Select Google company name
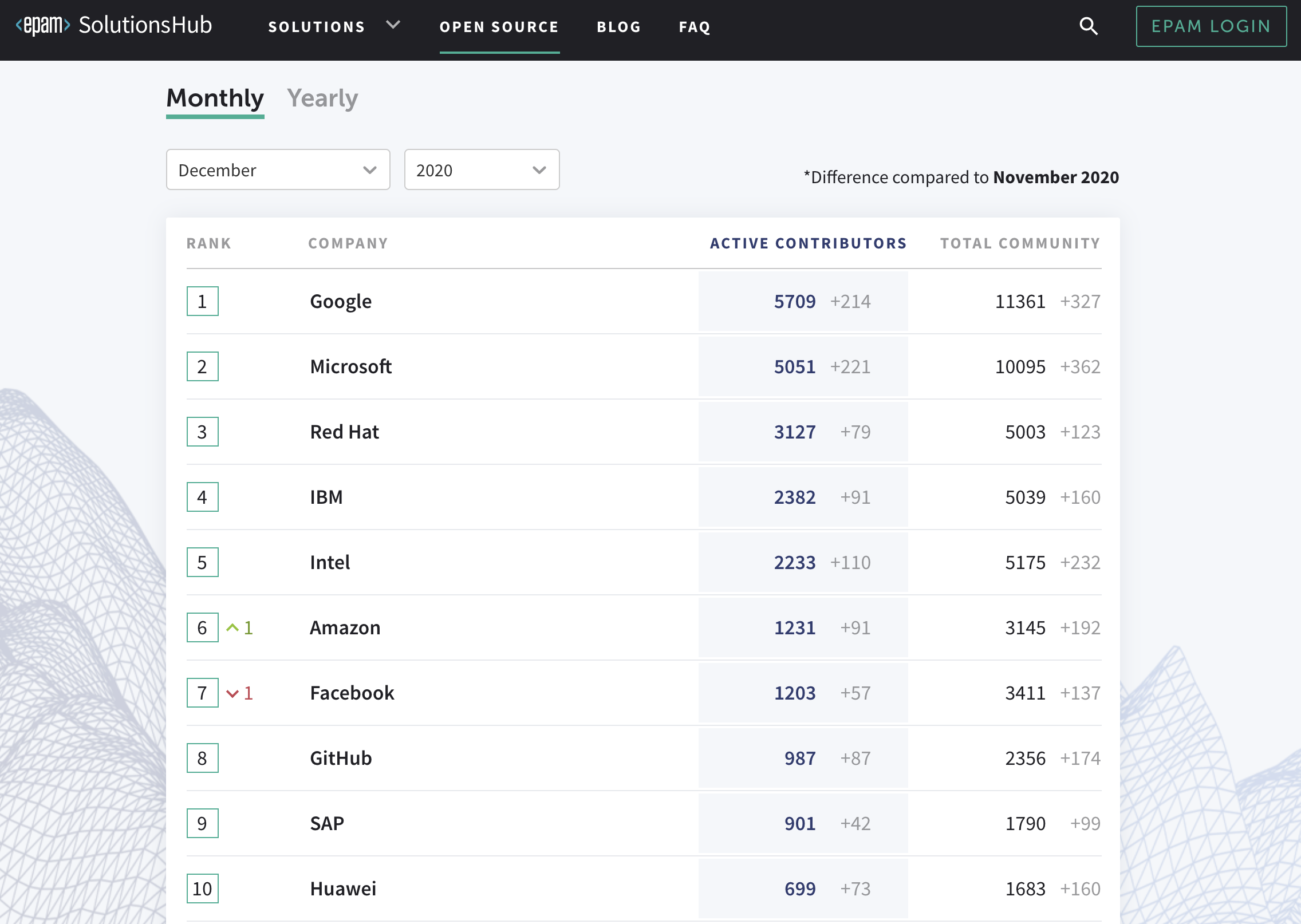The image size is (1301, 924). [x=341, y=302]
